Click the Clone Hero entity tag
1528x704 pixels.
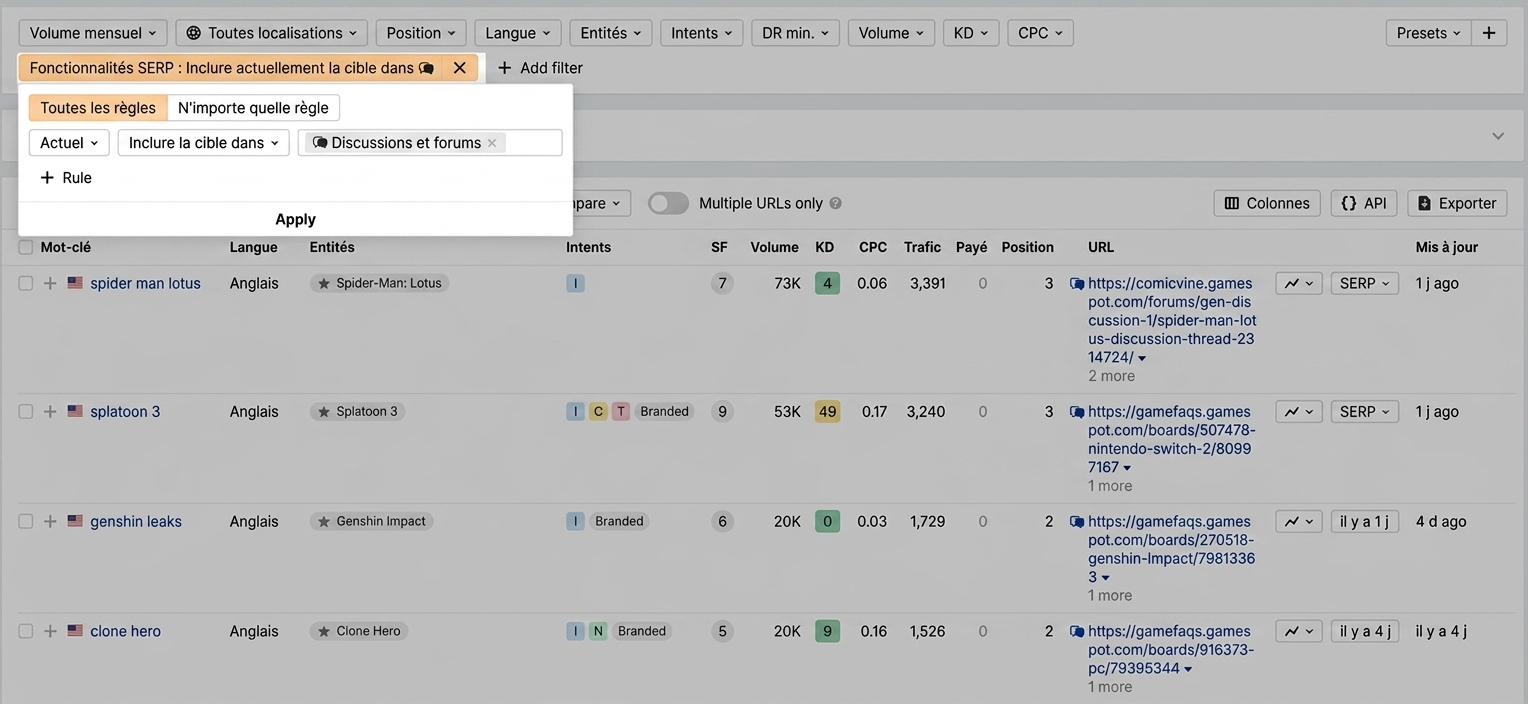click(359, 632)
